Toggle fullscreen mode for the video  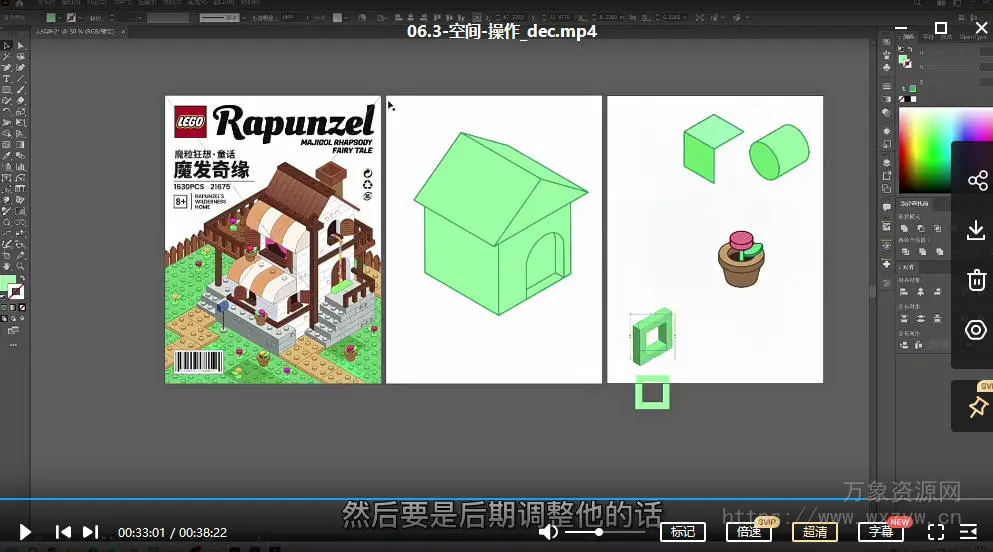coord(936,532)
